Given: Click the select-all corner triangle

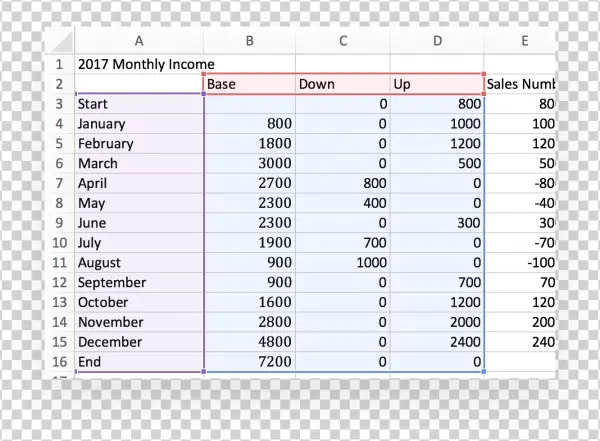Looking at the screenshot, I should click(x=61, y=41).
